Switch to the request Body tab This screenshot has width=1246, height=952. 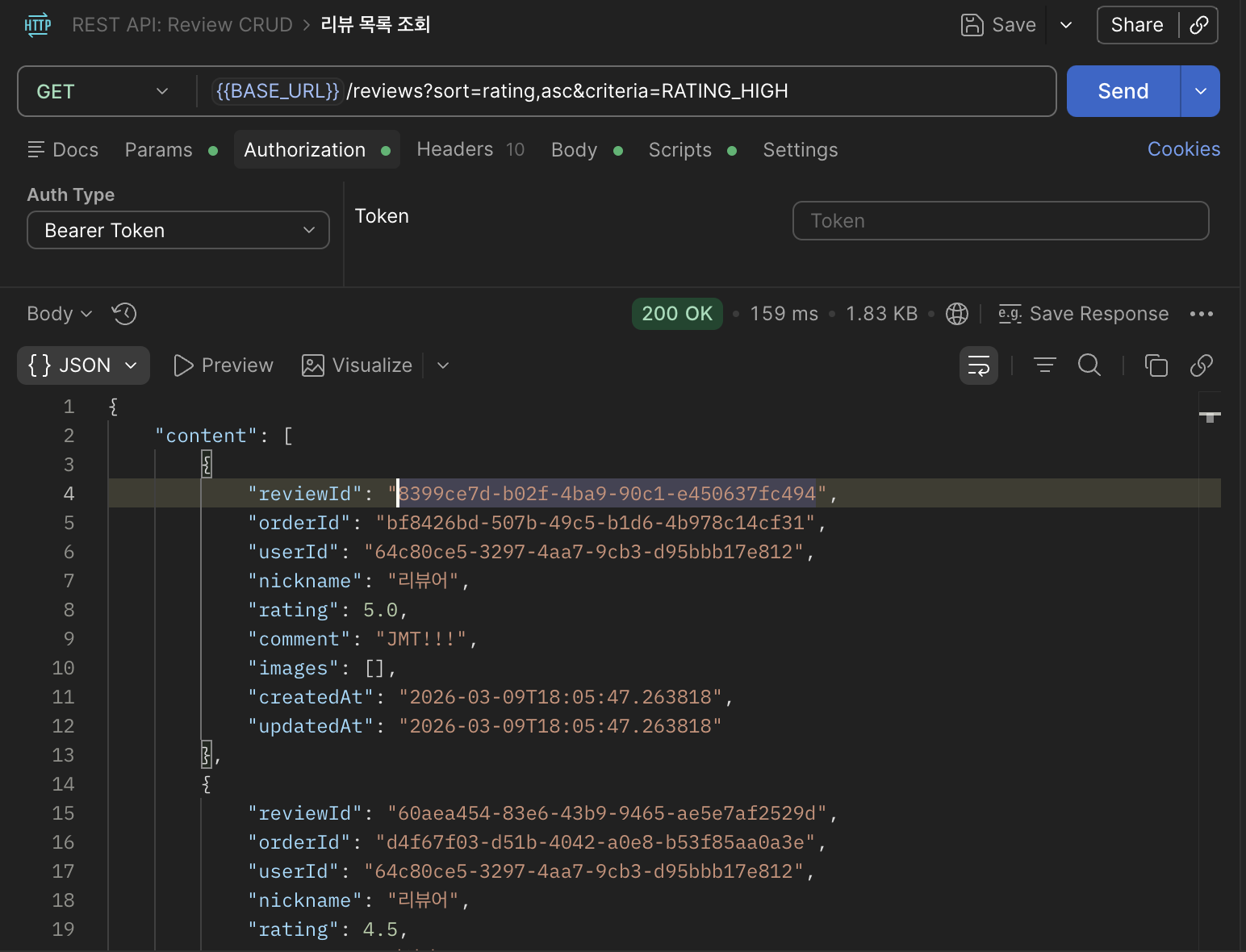587,150
